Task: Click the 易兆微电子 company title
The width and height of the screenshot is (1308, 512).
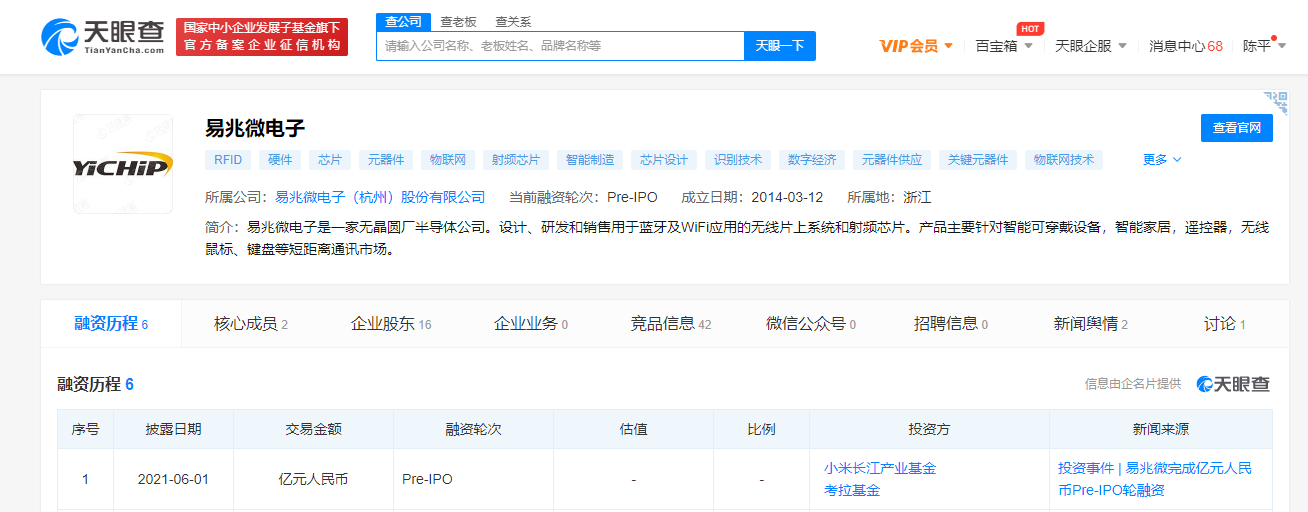Action: point(255,128)
